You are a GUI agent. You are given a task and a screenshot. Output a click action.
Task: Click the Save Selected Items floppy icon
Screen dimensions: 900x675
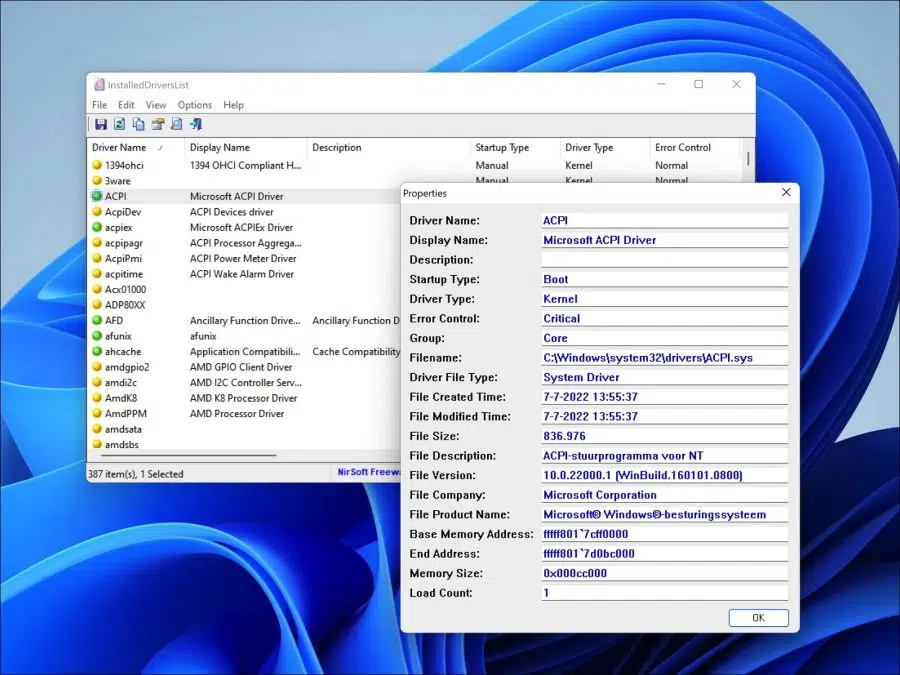100,124
